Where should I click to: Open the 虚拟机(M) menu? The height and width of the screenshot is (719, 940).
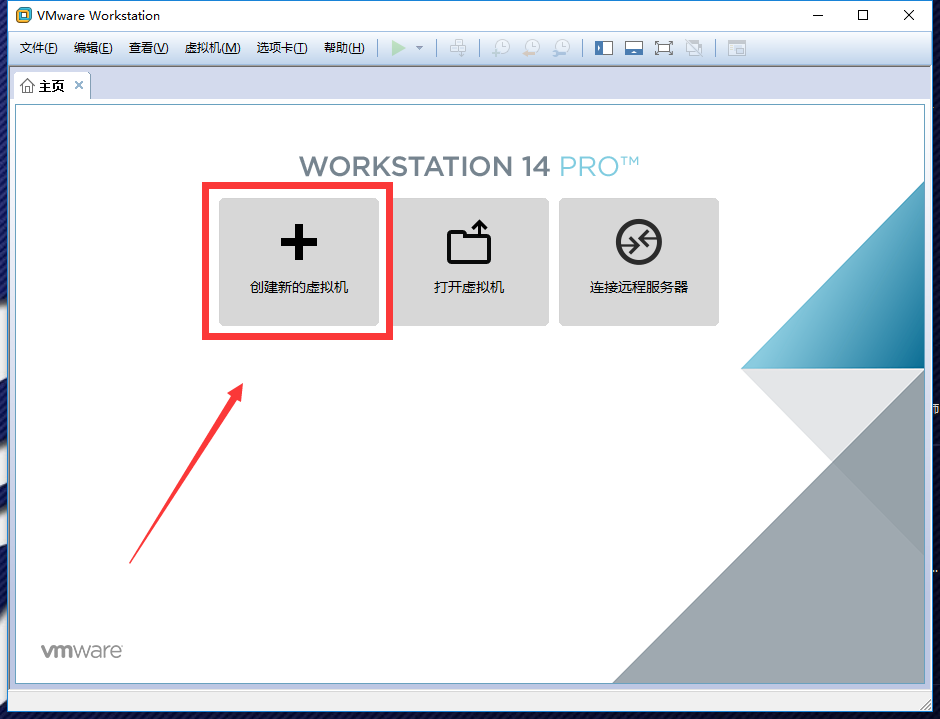click(x=212, y=48)
